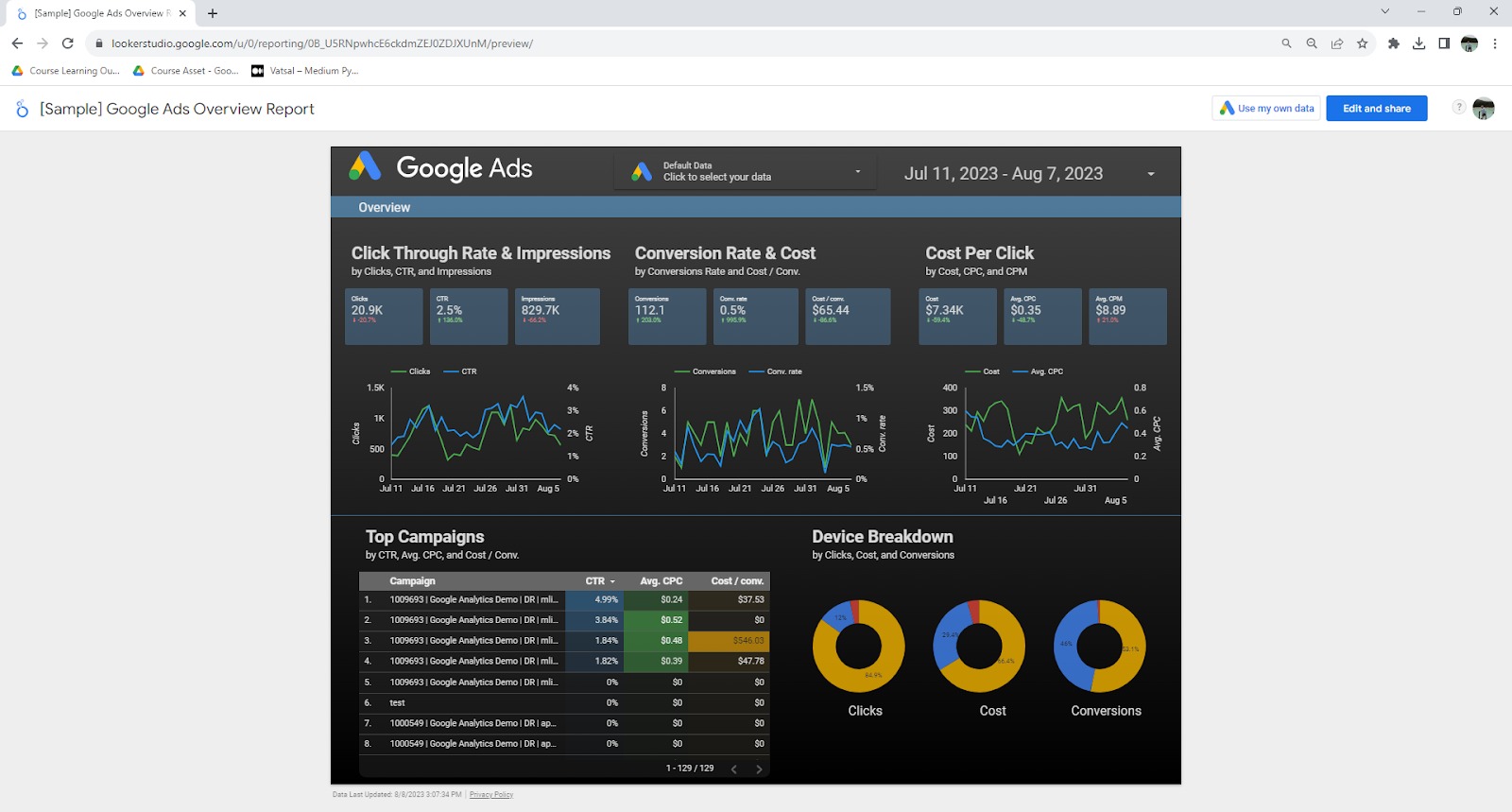Open the Chrome three-dot menu

tap(1495, 43)
